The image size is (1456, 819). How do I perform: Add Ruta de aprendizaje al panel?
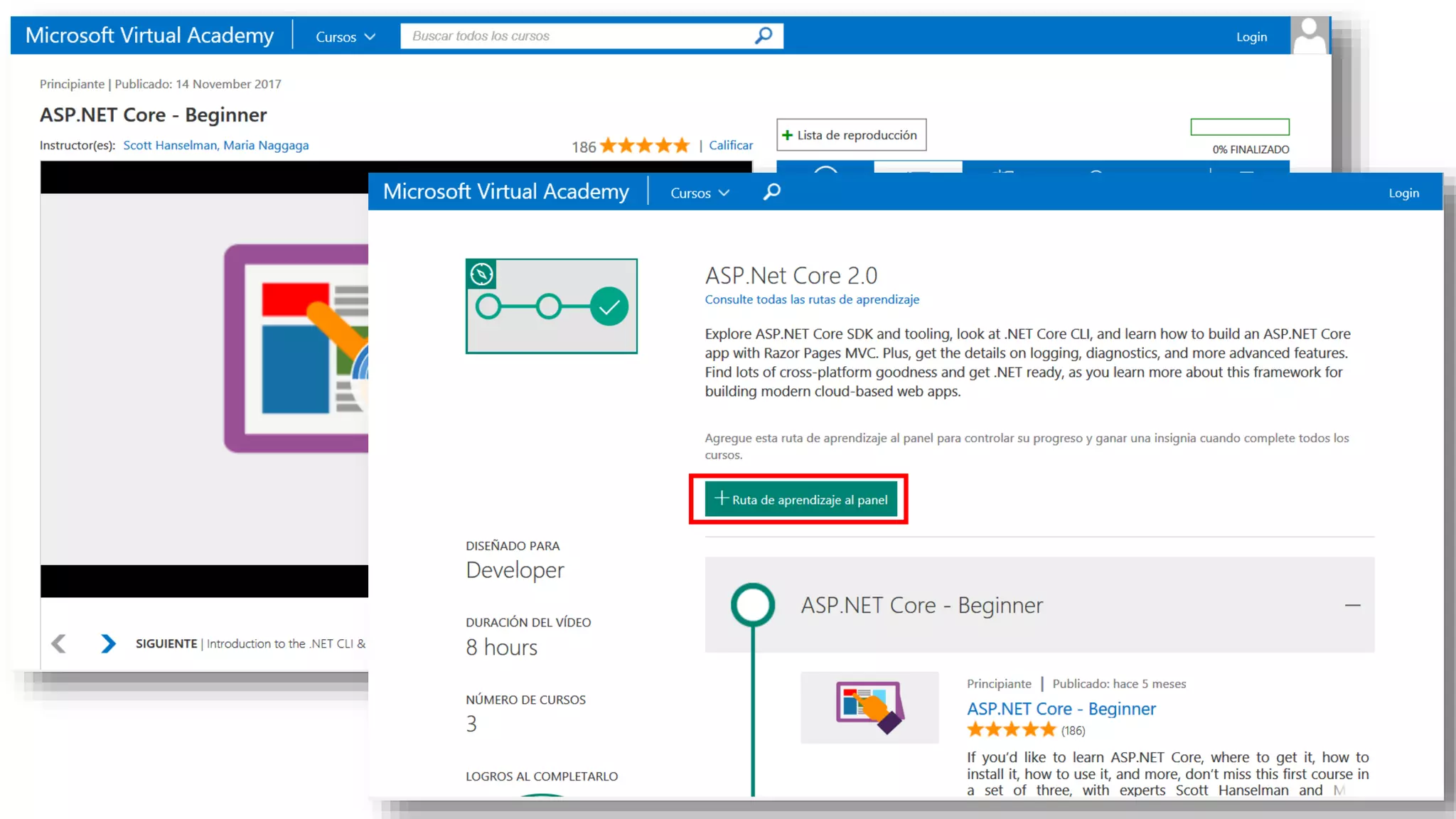click(801, 499)
